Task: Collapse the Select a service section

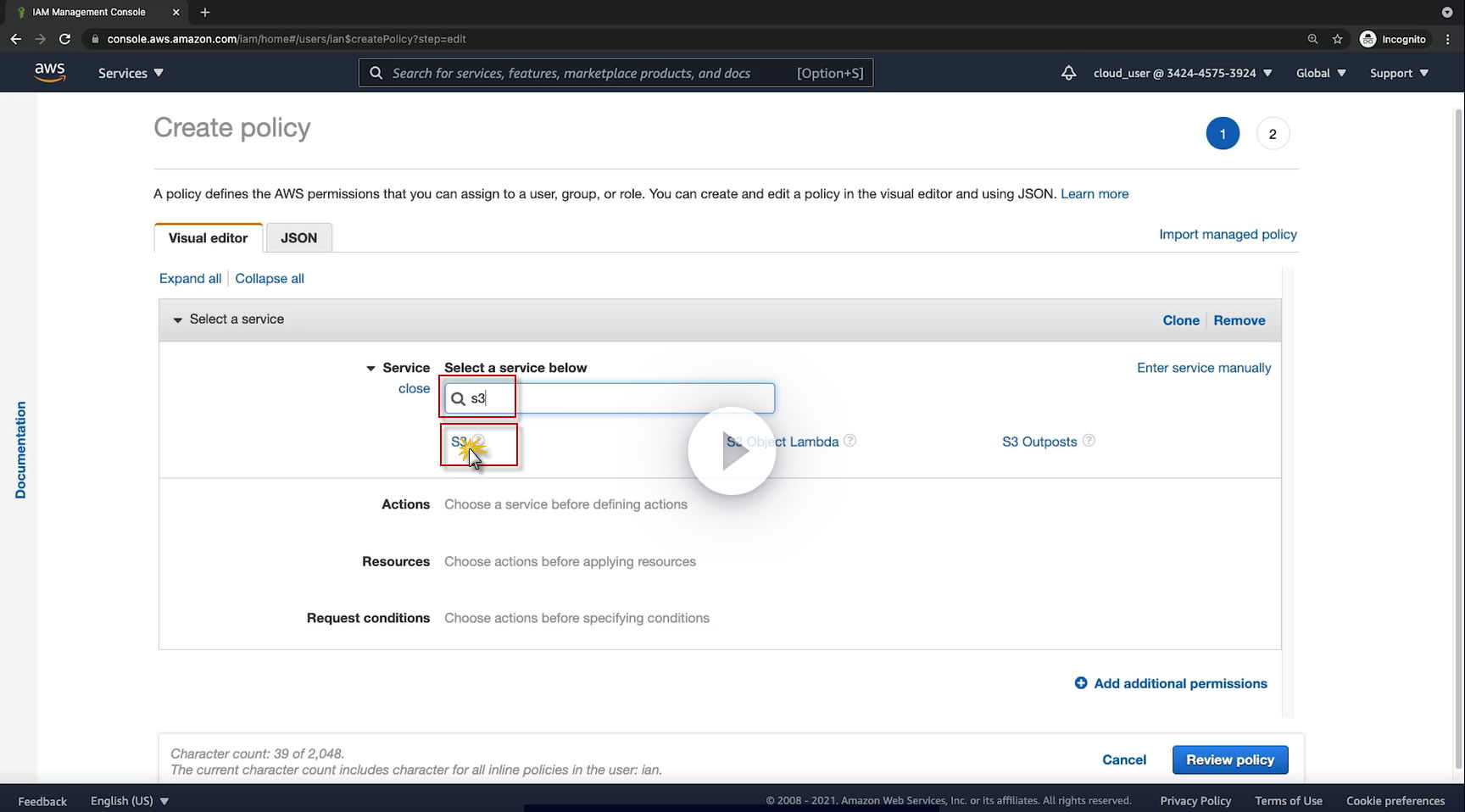Action: (178, 320)
